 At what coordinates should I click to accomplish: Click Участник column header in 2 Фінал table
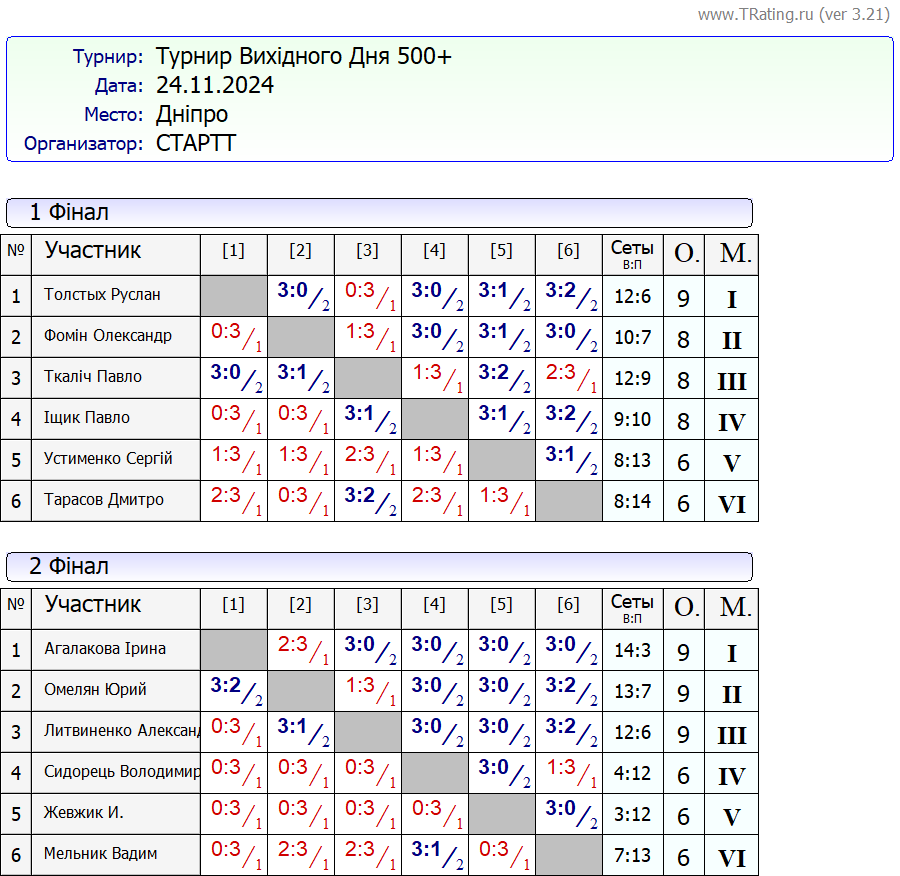tap(93, 604)
